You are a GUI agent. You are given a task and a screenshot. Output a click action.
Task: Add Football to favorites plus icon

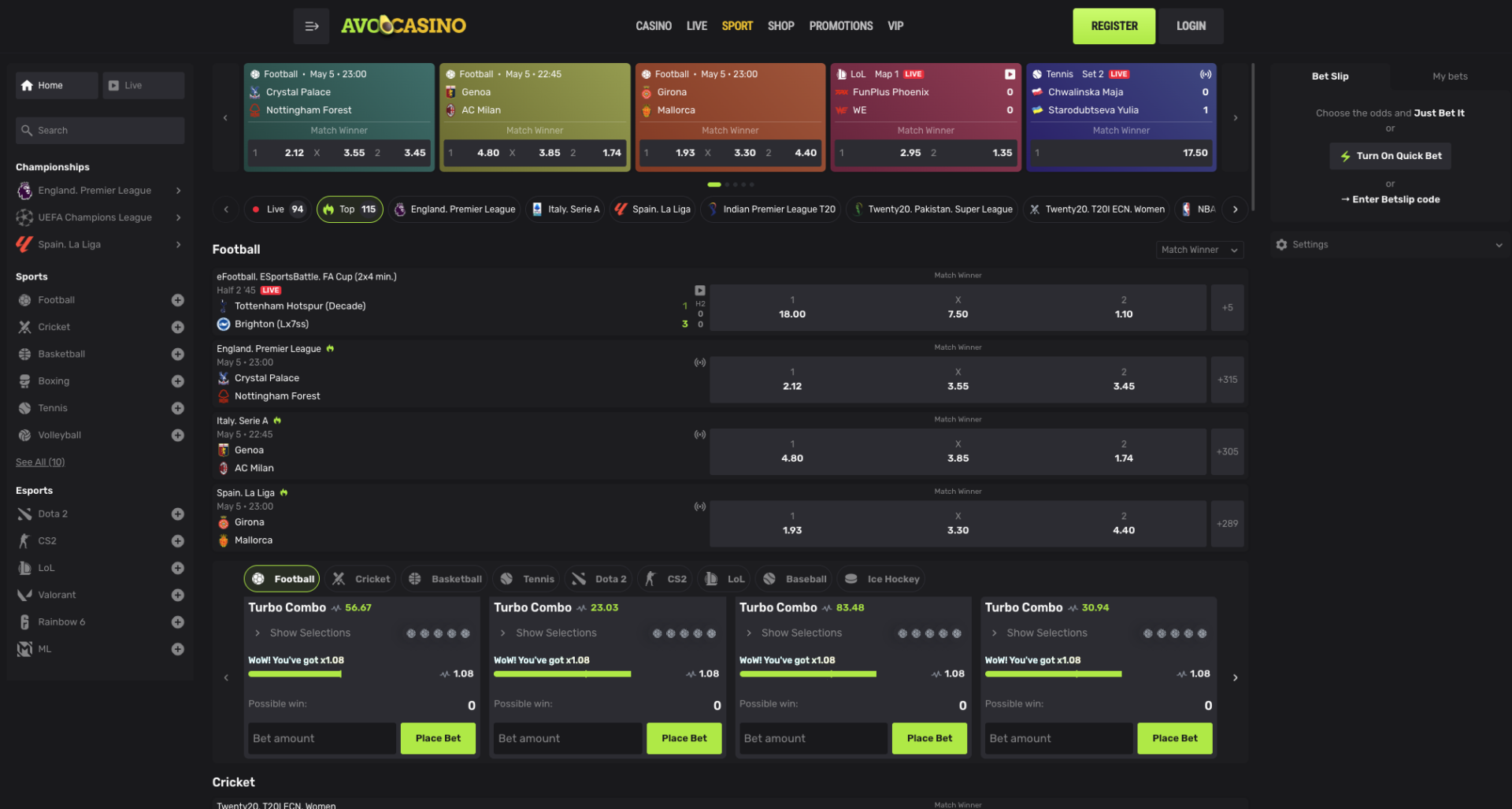[x=178, y=300]
